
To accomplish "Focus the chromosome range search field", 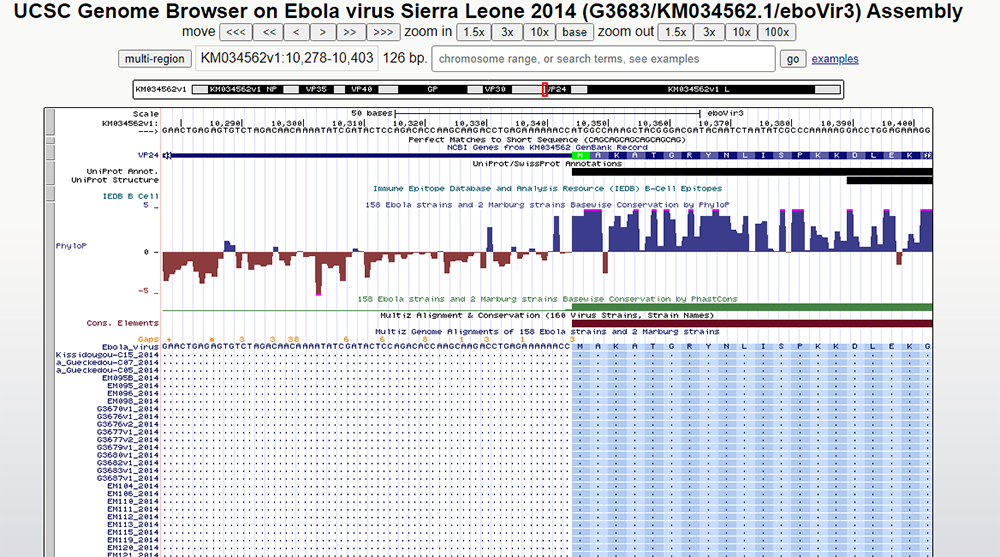I will pos(604,59).
